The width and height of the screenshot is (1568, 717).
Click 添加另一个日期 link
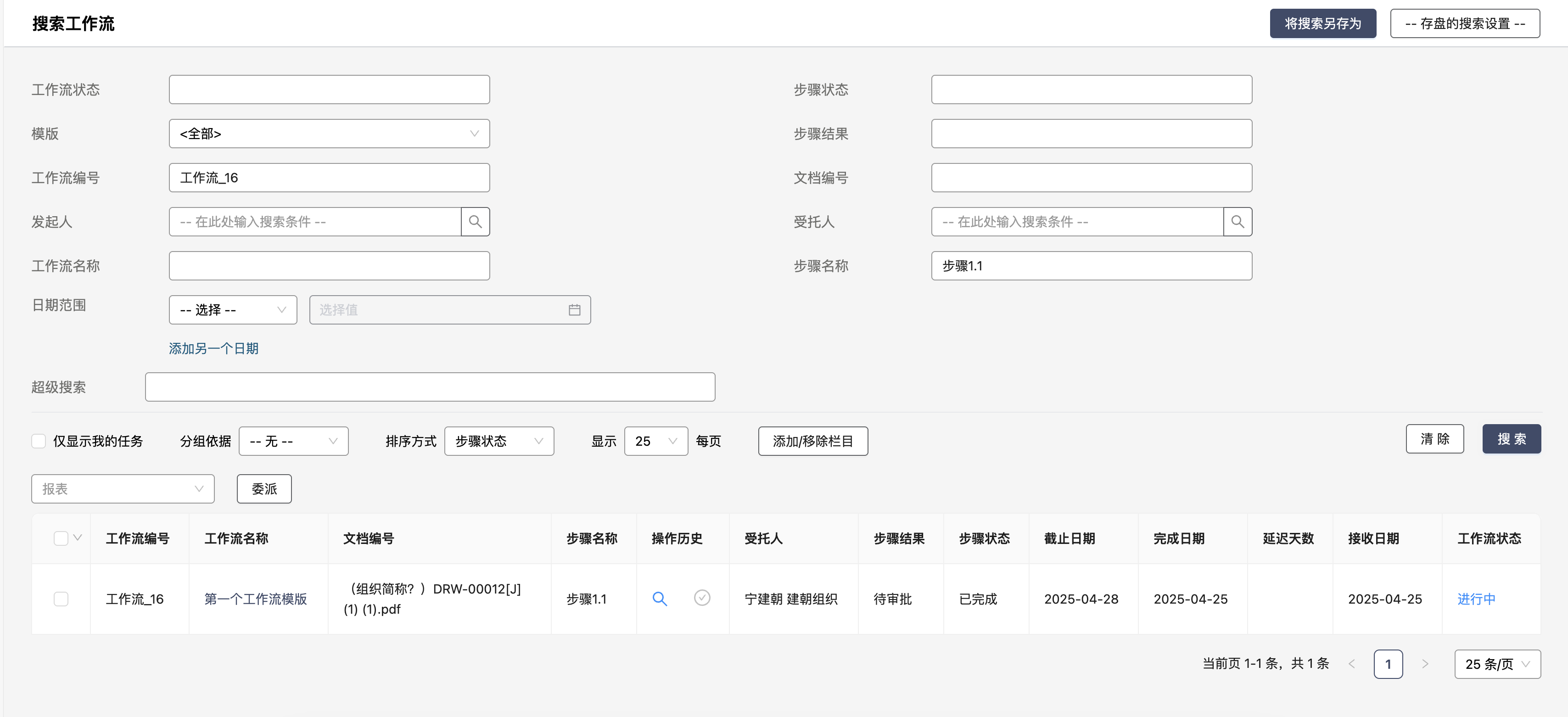pos(213,348)
